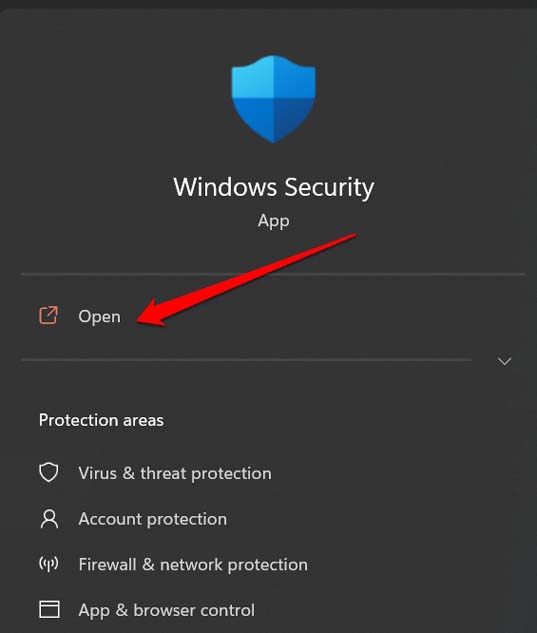537x633 pixels.
Task: Go to App & browser control
Action: [x=166, y=610]
